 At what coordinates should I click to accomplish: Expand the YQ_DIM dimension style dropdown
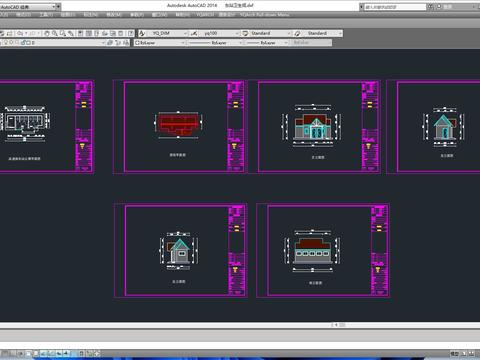pyautogui.click(x=186, y=33)
